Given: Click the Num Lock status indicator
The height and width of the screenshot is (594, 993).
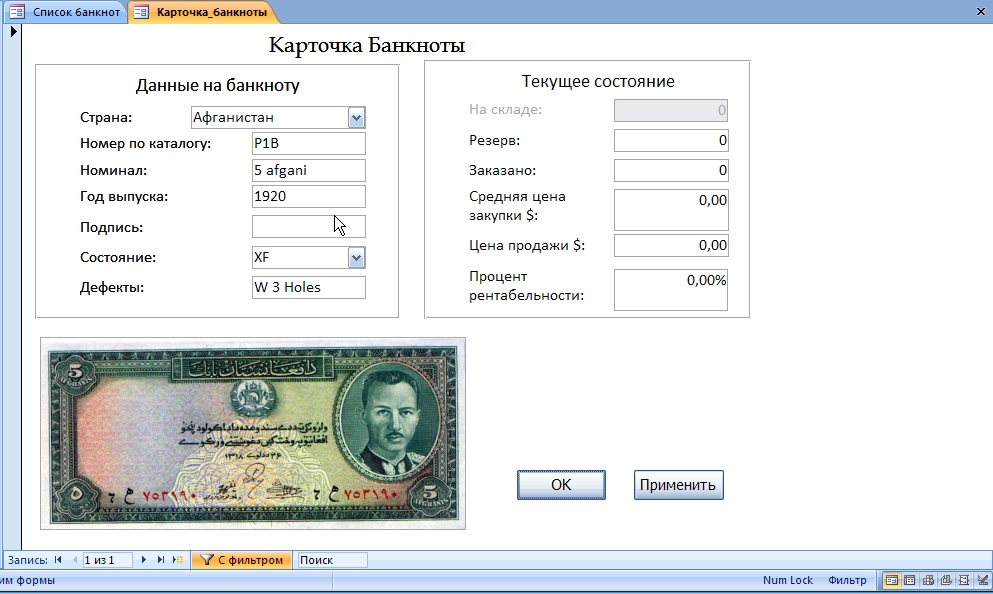Looking at the screenshot, I should 787,580.
